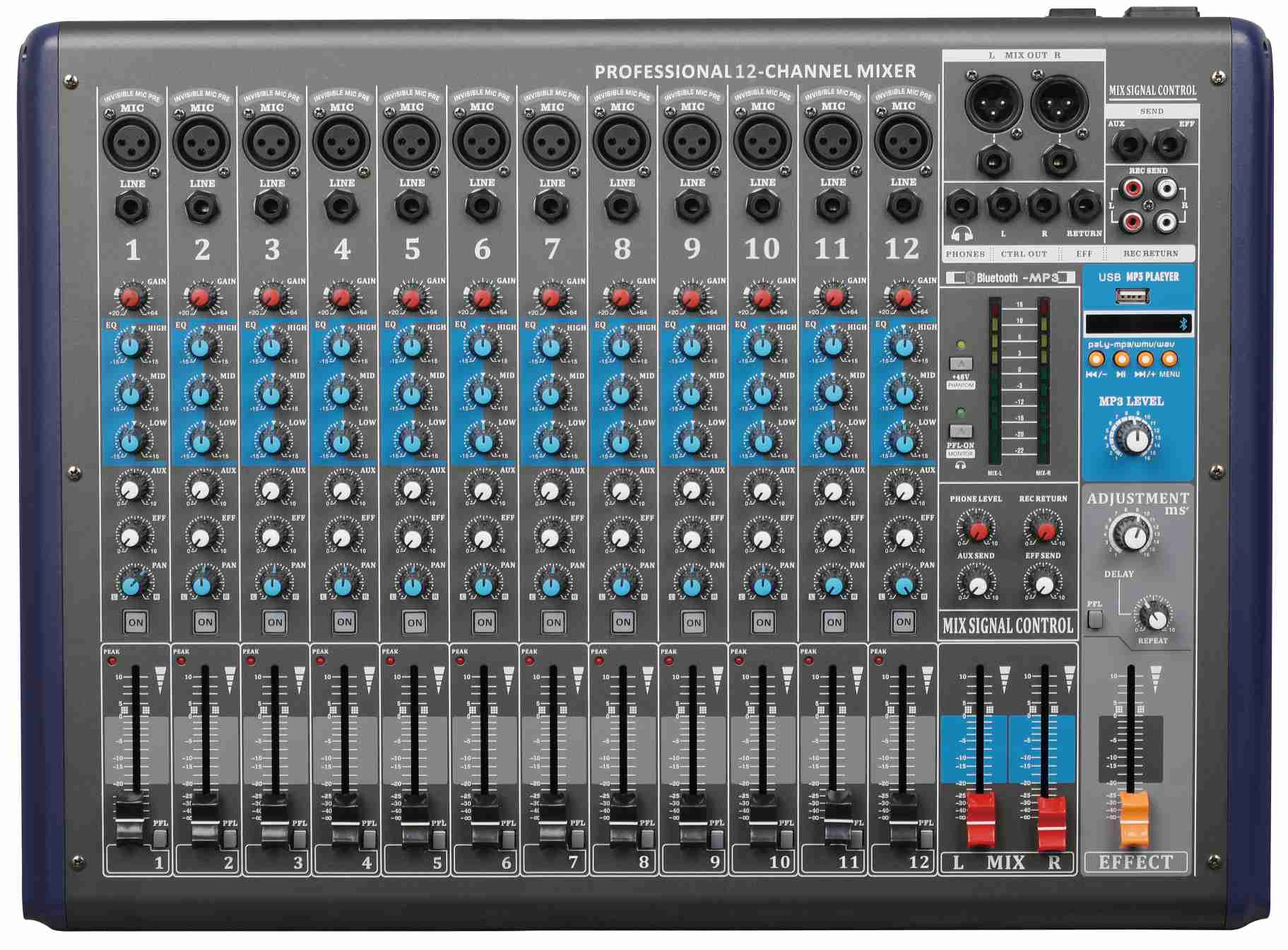Click the MP3 player play/pause button
Screen dimensions: 1288x950
pyautogui.click(x=1121, y=359)
